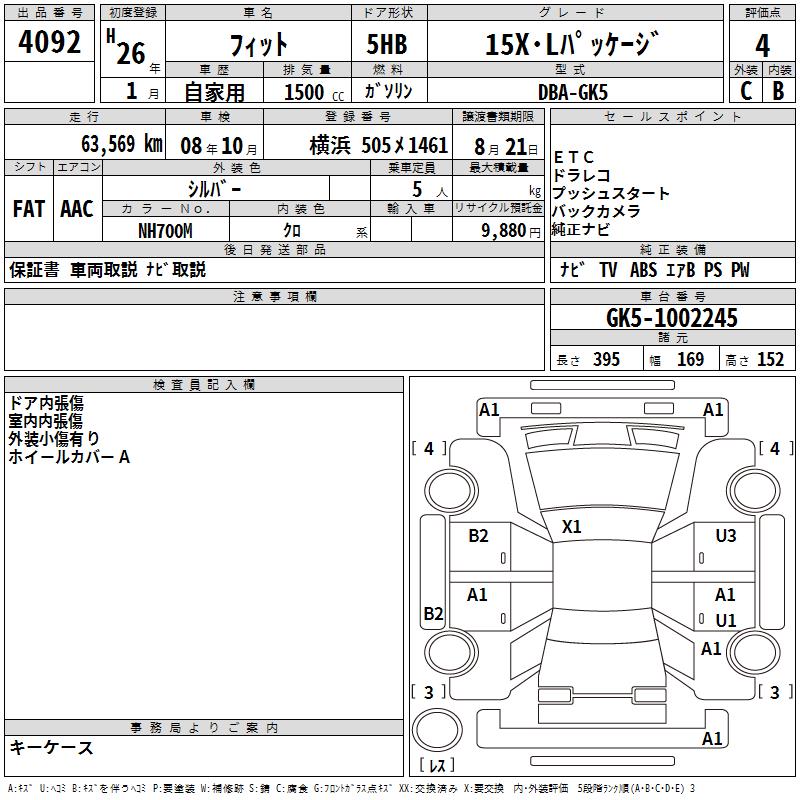Viewport: 800px width, 800px height.
Task: Select the fuel type ガソリン
Action: pos(388,91)
